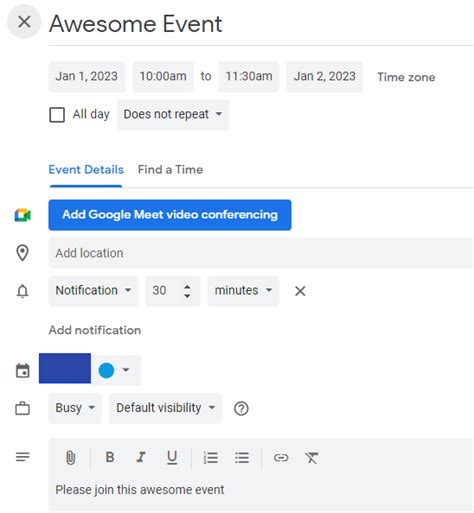Image resolution: width=474 pixels, height=513 pixels.
Task: Open the Does not repeat dropdown
Action: click(x=173, y=114)
